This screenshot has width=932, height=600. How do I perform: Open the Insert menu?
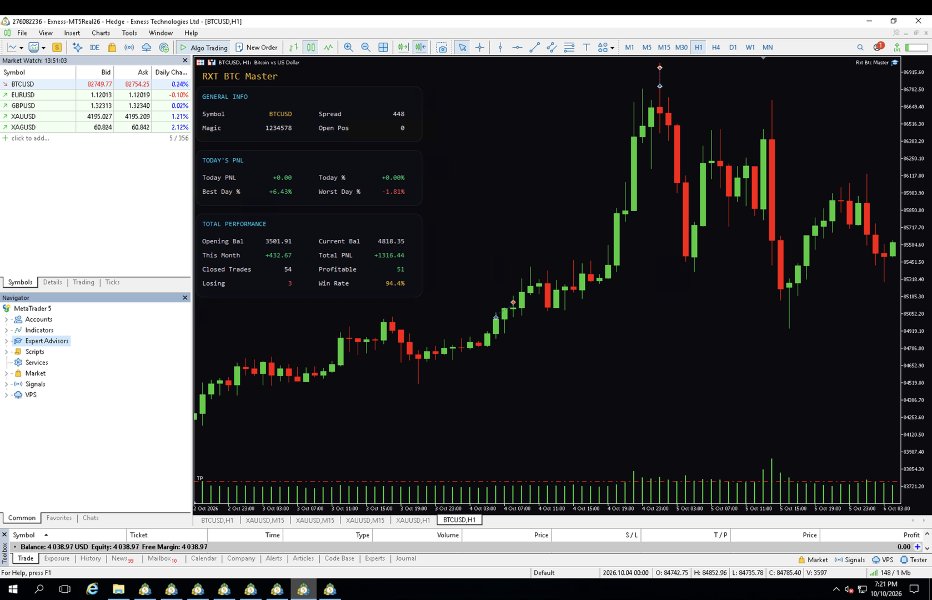tap(72, 33)
